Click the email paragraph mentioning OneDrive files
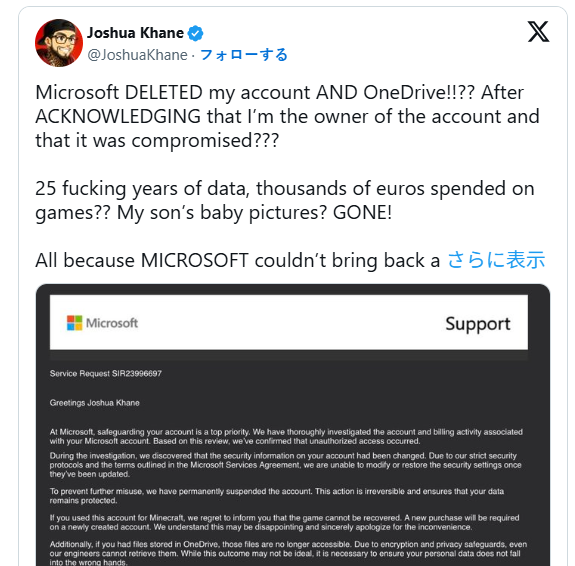This screenshot has width=575, height=566. click(x=288, y=553)
